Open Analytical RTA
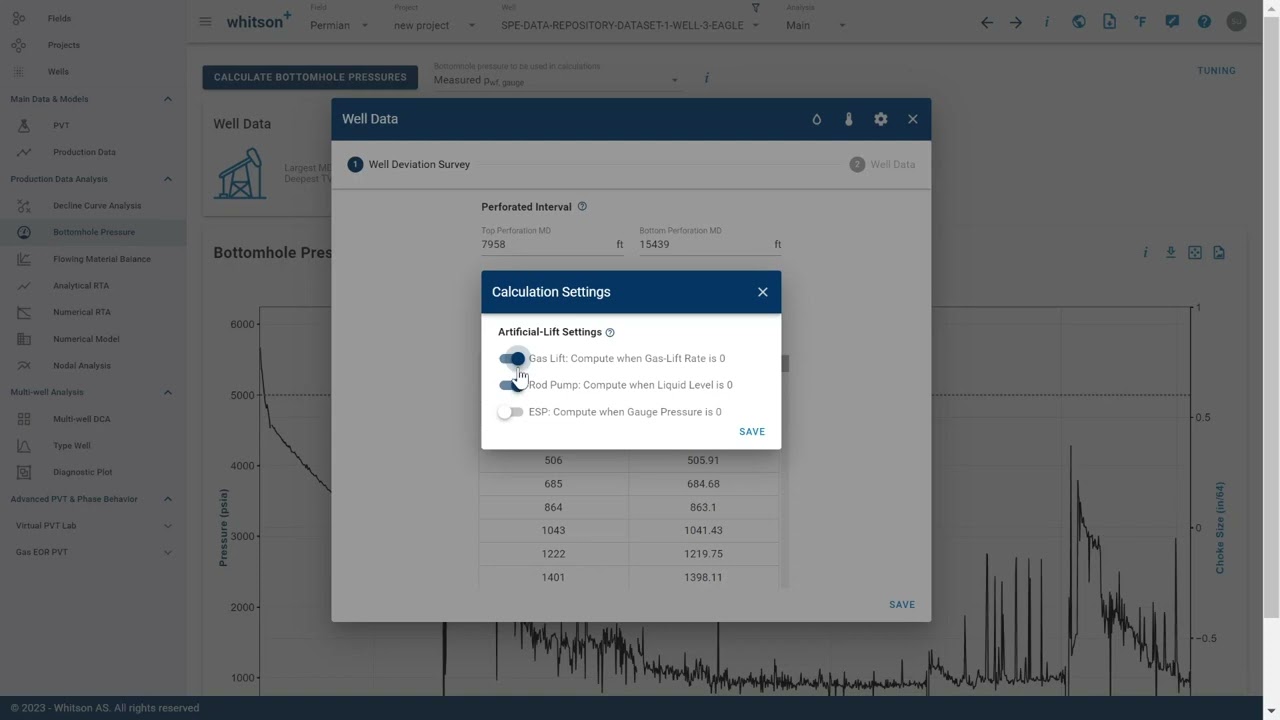1280x720 pixels. tap(81, 286)
